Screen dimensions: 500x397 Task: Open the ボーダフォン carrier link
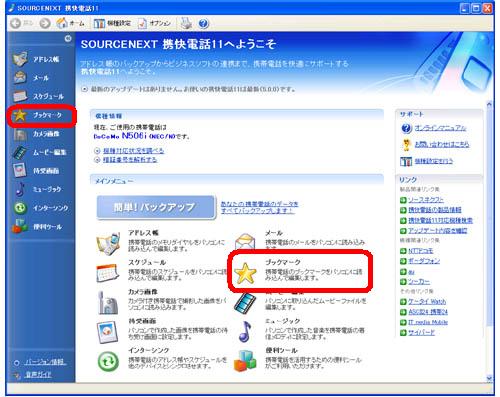pyautogui.click(x=424, y=261)
